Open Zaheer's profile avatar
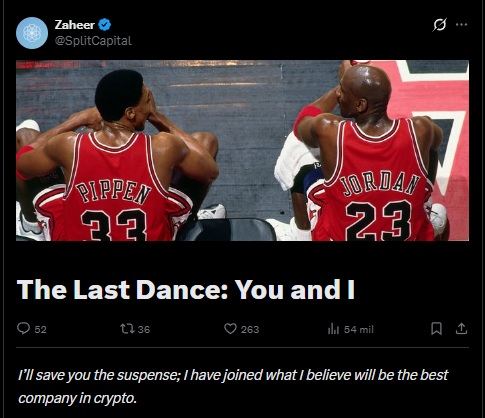The height and width of the screenshot is (418, 485). 32,33
